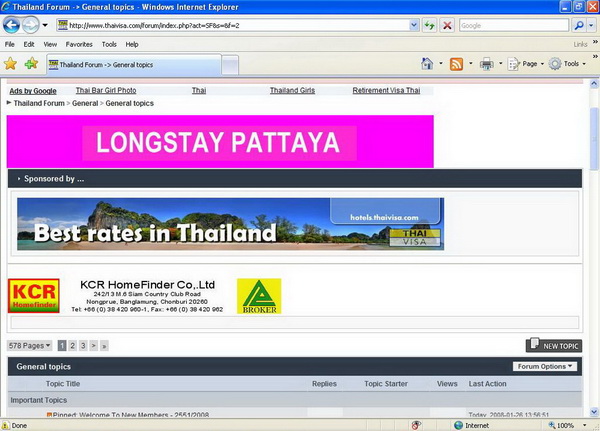The image size is (600, 431).
Task: Click the KCR Homefinder logo
Action: point(34,296)
